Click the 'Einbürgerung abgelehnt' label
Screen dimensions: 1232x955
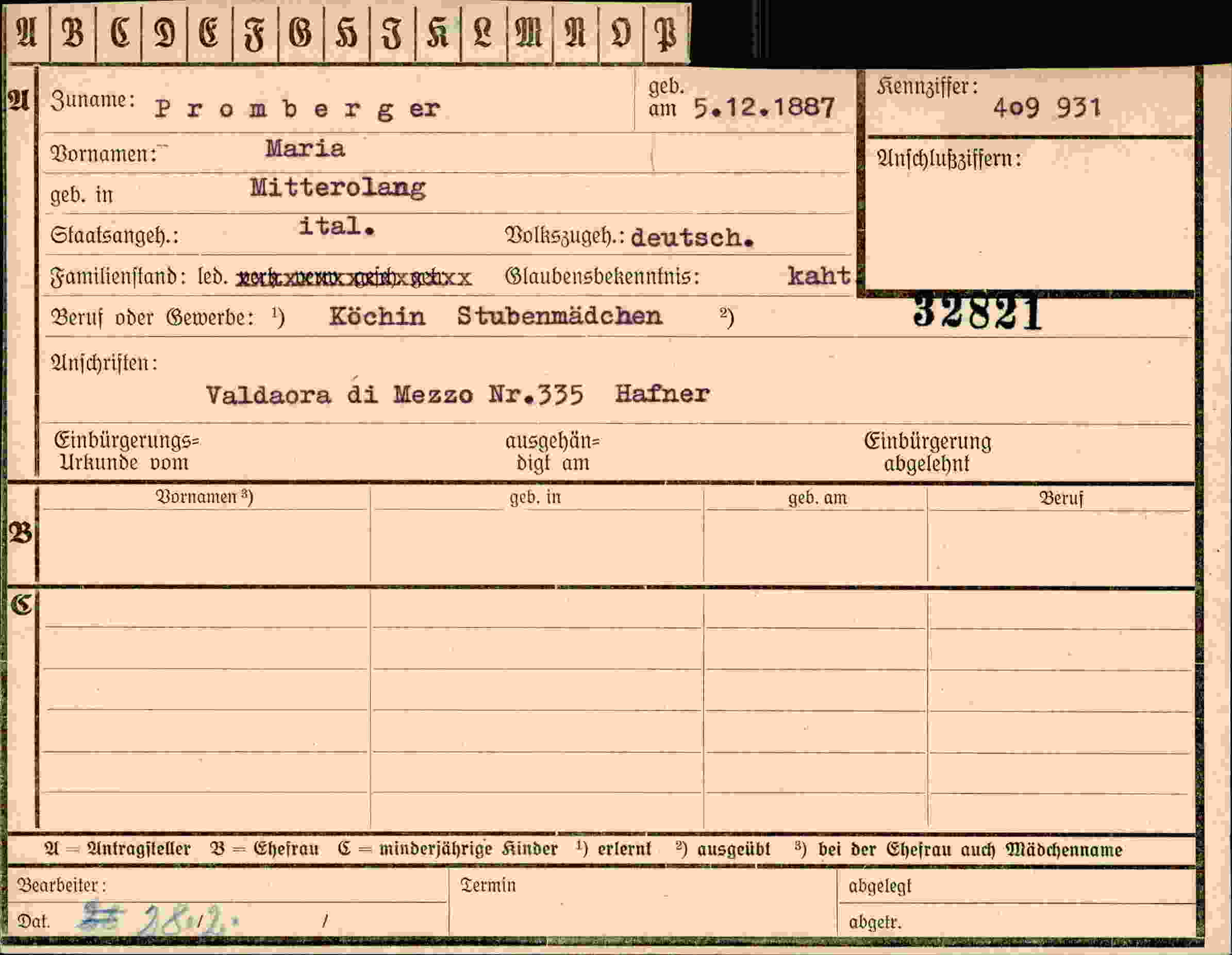[927, 453]
